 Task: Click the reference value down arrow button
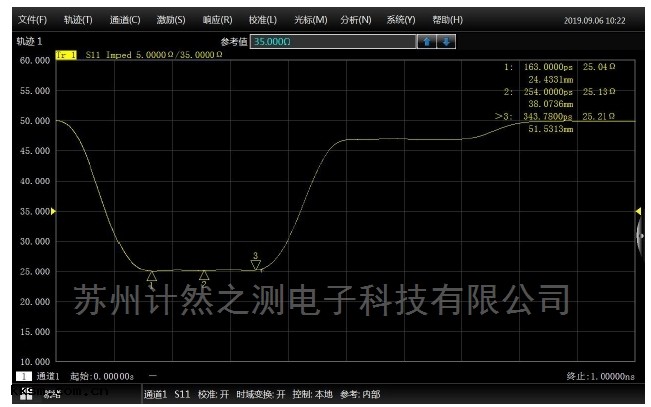point(447,41)
